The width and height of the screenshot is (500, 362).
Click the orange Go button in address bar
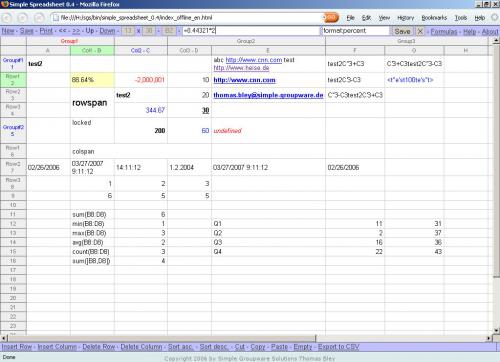pyautogui.click(x=330, y=18)
